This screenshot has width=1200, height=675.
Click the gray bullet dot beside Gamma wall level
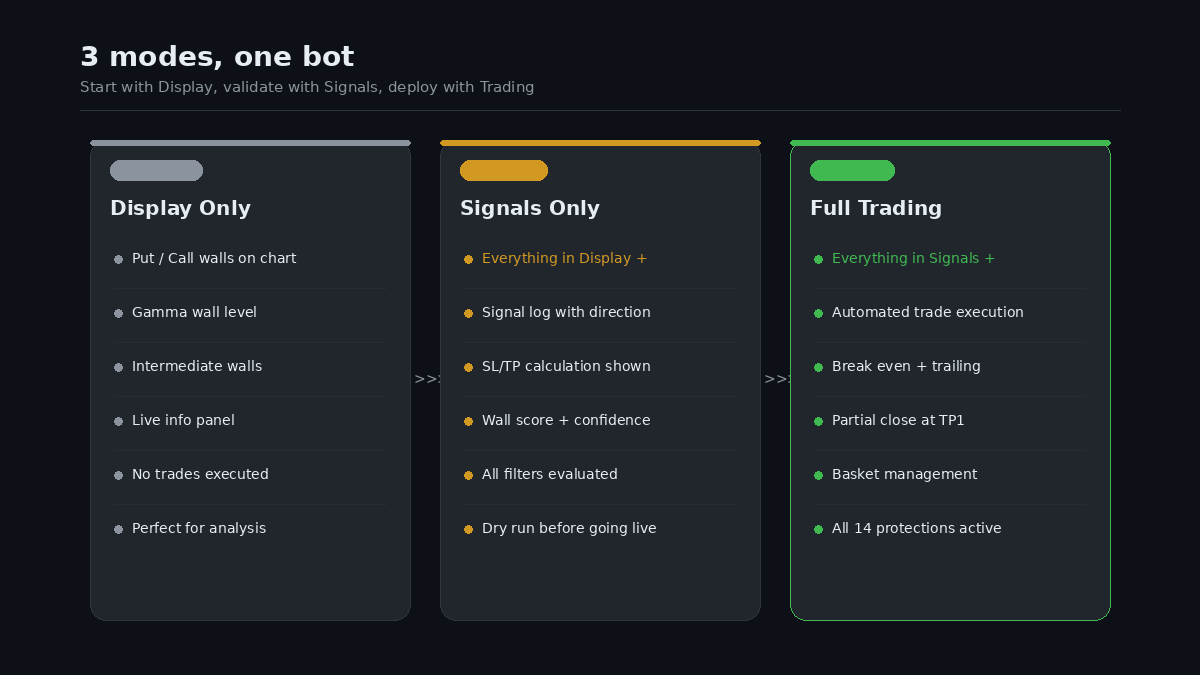[118, 313]
